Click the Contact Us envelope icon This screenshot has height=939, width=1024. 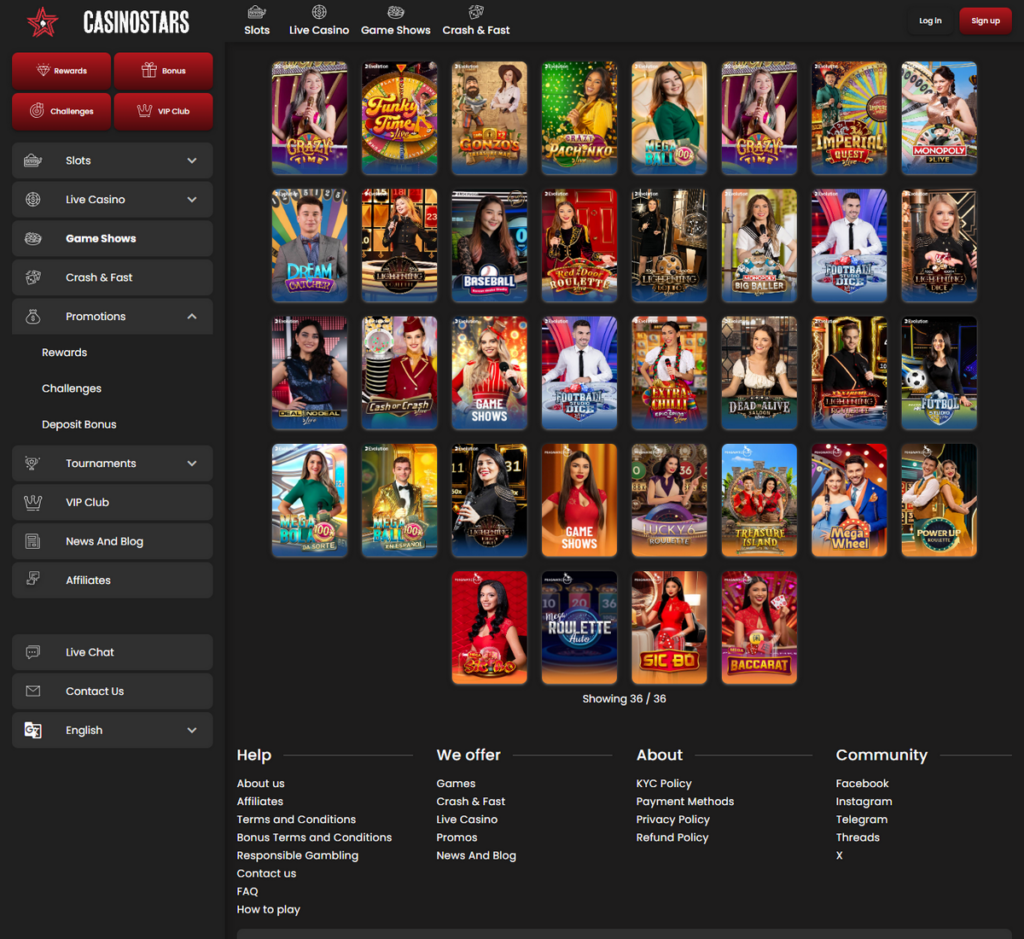(33, 691)
